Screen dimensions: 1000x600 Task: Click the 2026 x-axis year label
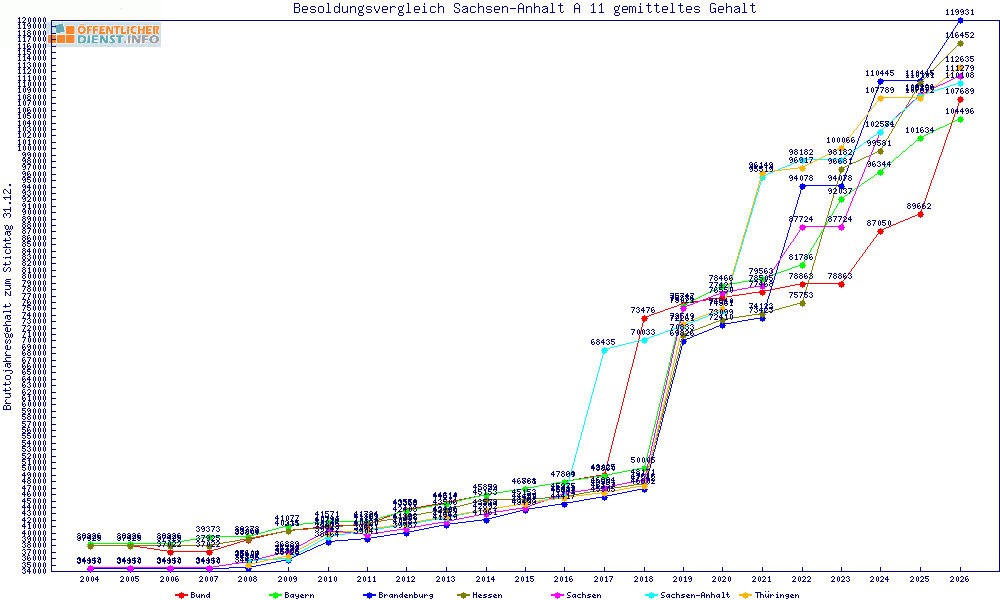[x=960, y=579]
